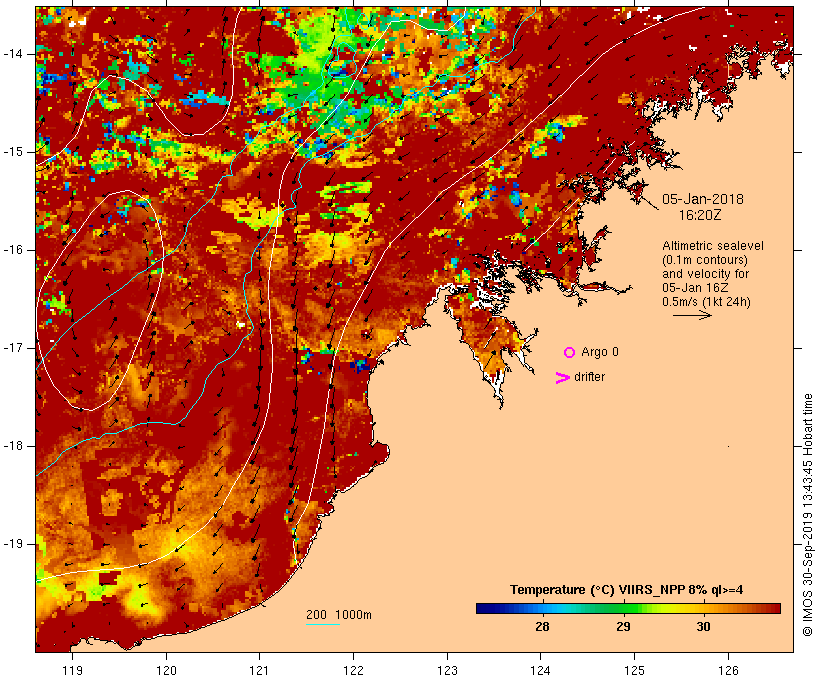Click the 0.5m/s velocity scale arrow
The image size is (820, 680).
coord(692,315)
